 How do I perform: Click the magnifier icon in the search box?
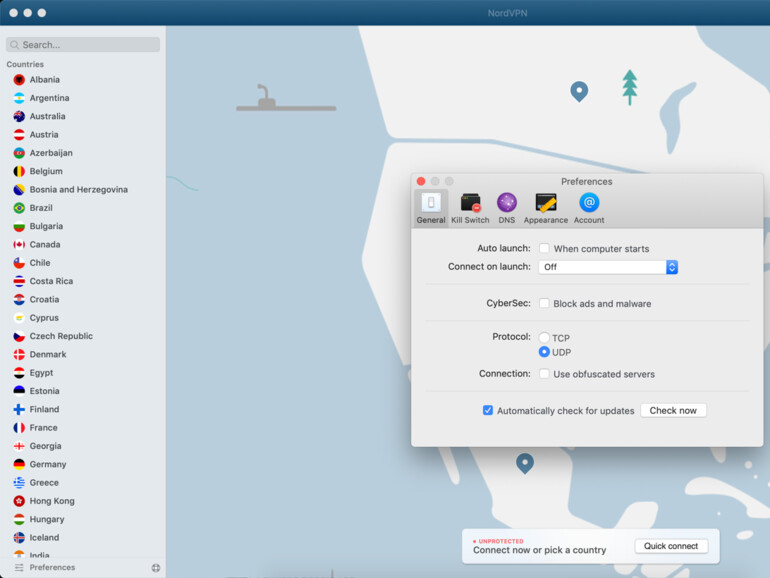point(15,45)
